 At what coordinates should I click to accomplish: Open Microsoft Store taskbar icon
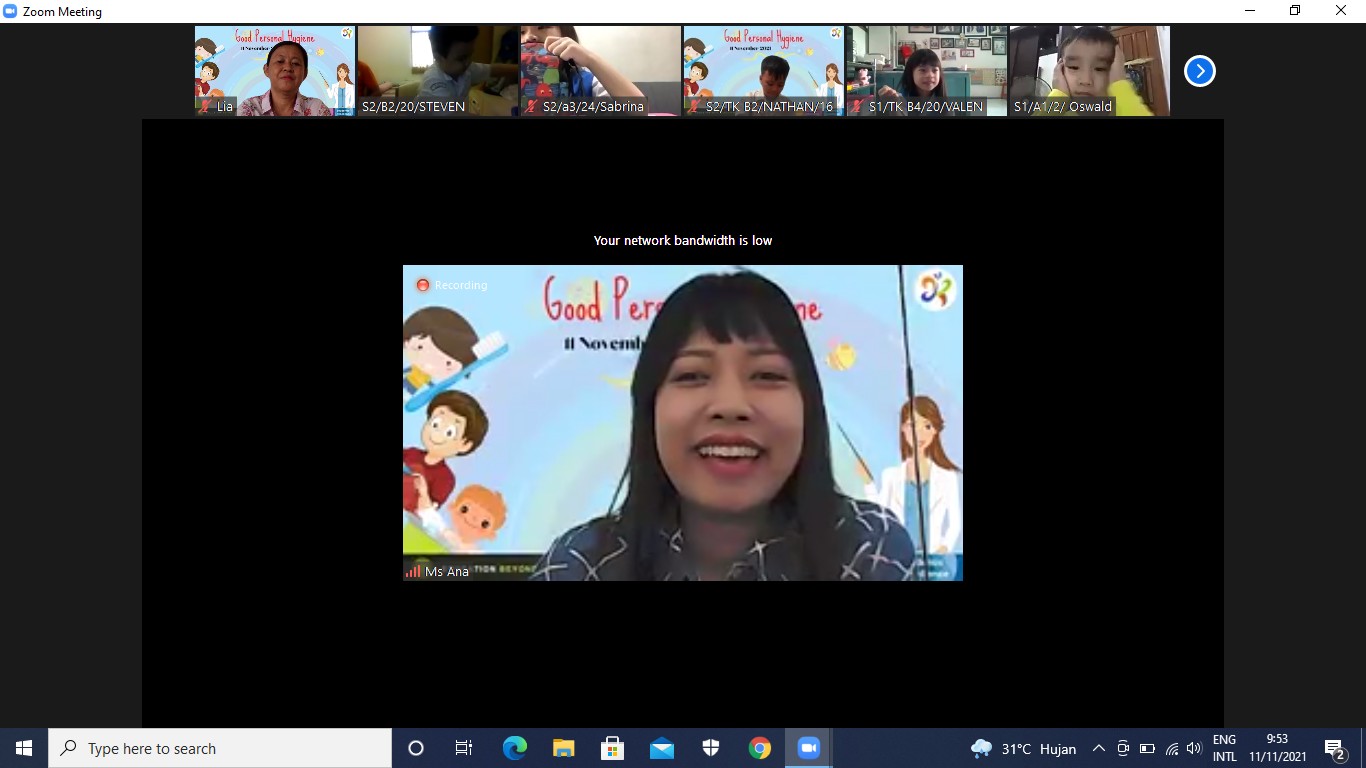[613, 748]
